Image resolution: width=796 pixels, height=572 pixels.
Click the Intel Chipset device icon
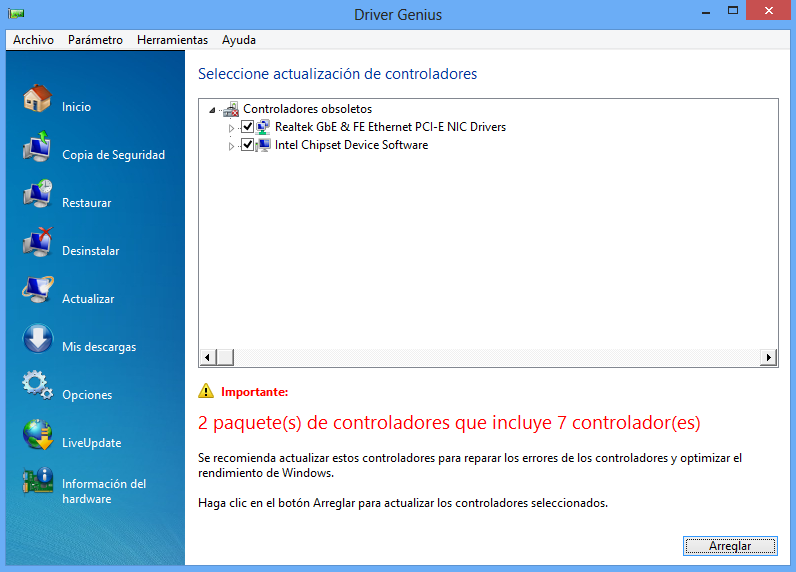tap(263, 145)
